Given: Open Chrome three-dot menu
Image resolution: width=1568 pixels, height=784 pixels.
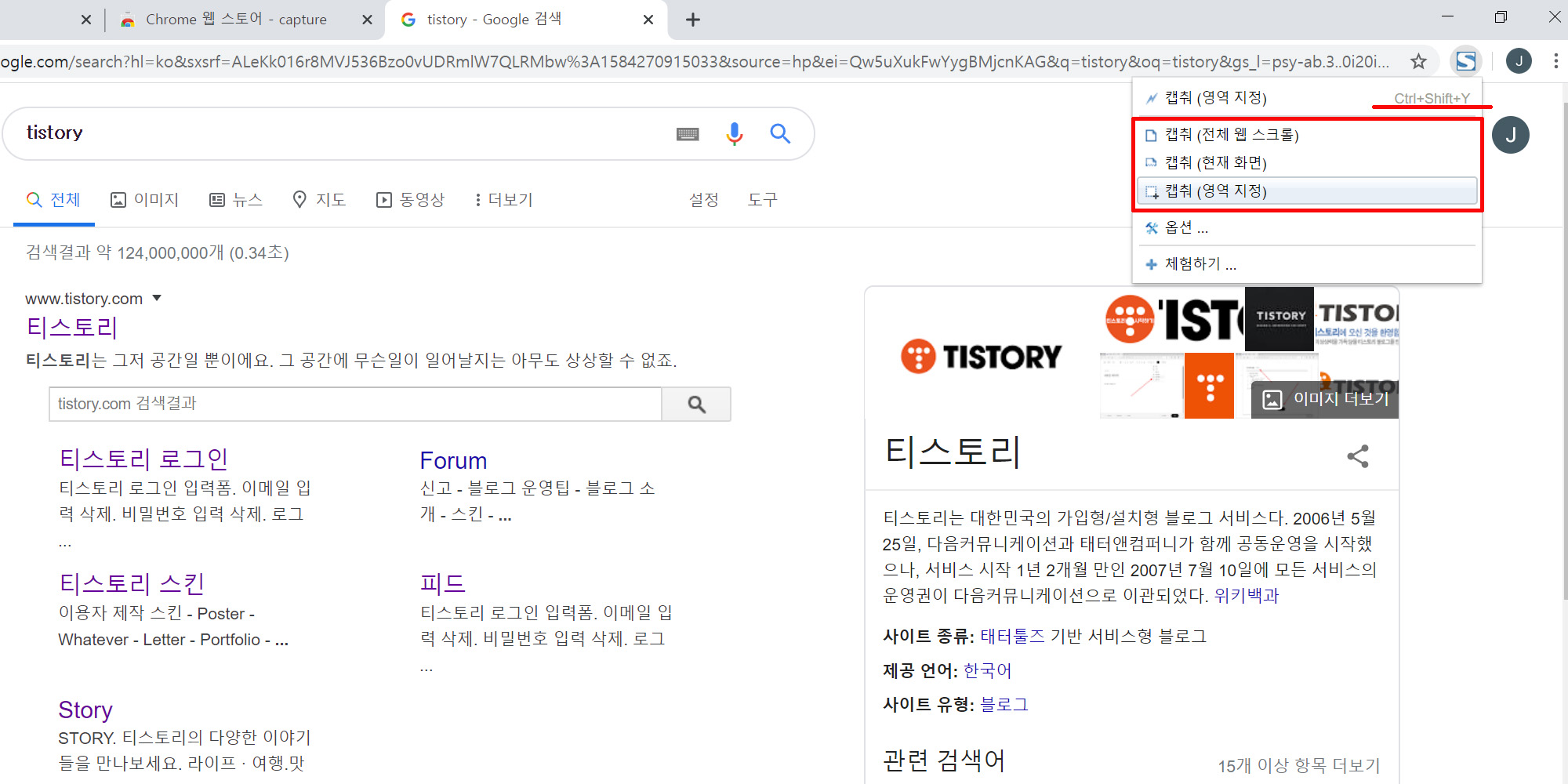Looking at the screenshot, I should pyautogui.click(x=1555, y=61).
